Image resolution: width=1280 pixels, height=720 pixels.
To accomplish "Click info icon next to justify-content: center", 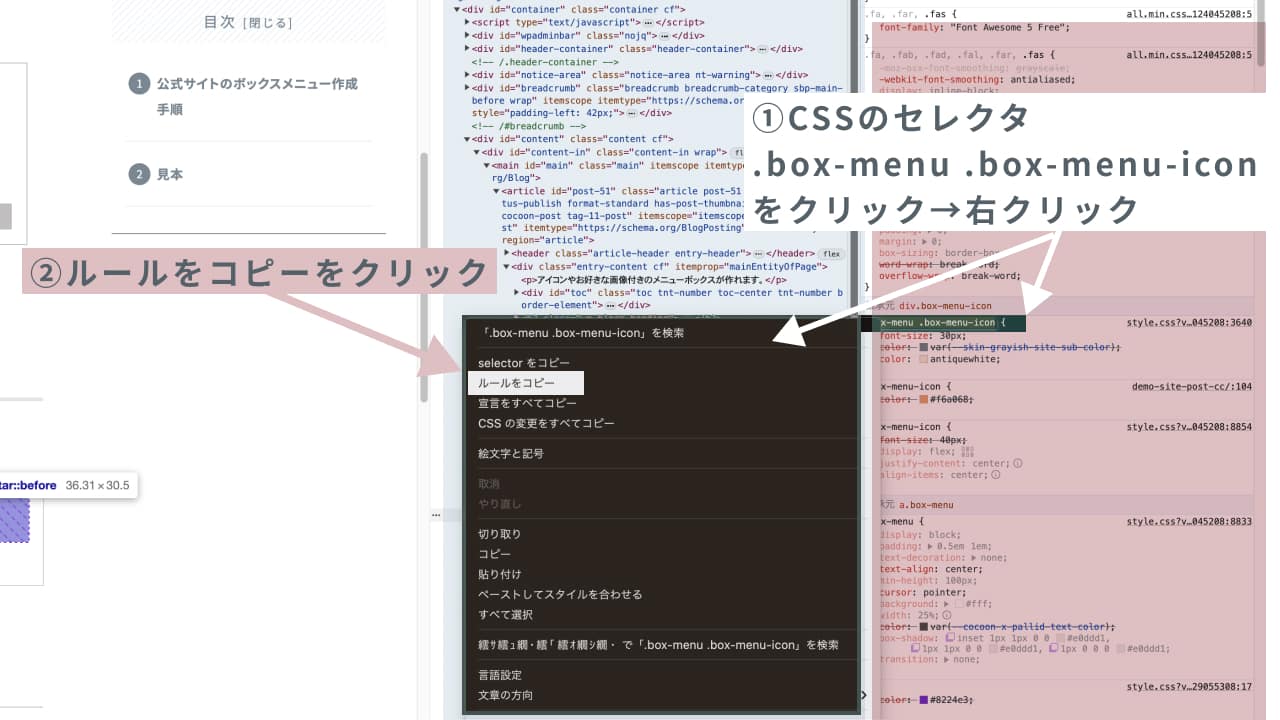I will click(1018, 463).
